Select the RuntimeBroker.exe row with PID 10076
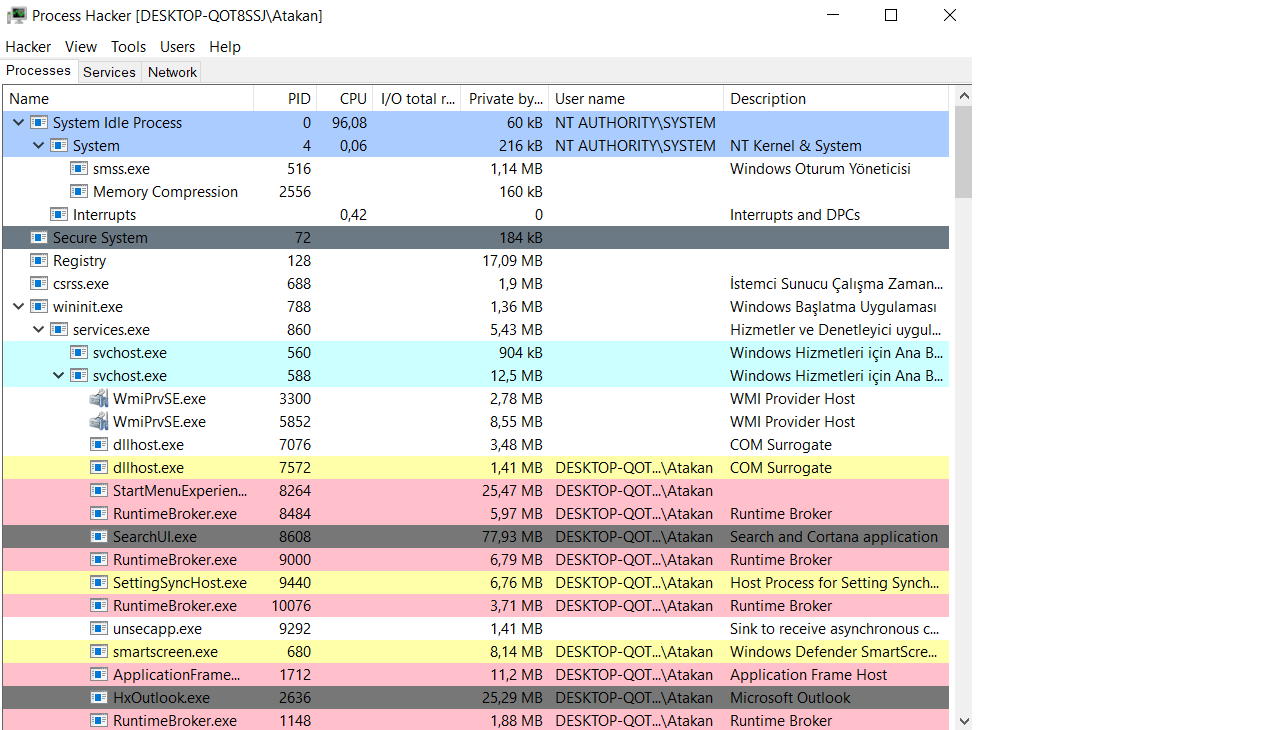1274x730 pixels. click(475, 606)
